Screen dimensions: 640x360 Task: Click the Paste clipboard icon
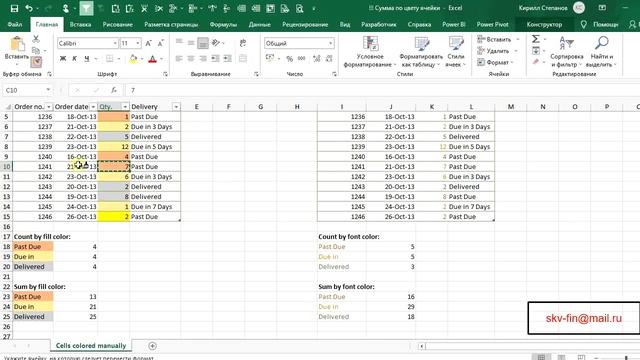pos(17,44)
